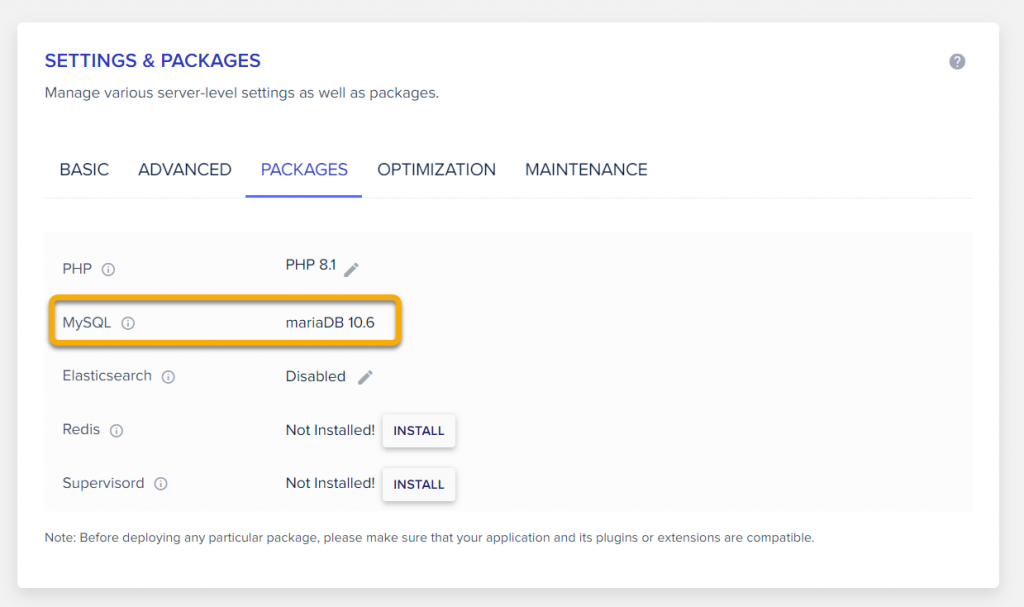
Task: Open the Maintenance tab
Action: pyautogui.click(x=586, y=170)
